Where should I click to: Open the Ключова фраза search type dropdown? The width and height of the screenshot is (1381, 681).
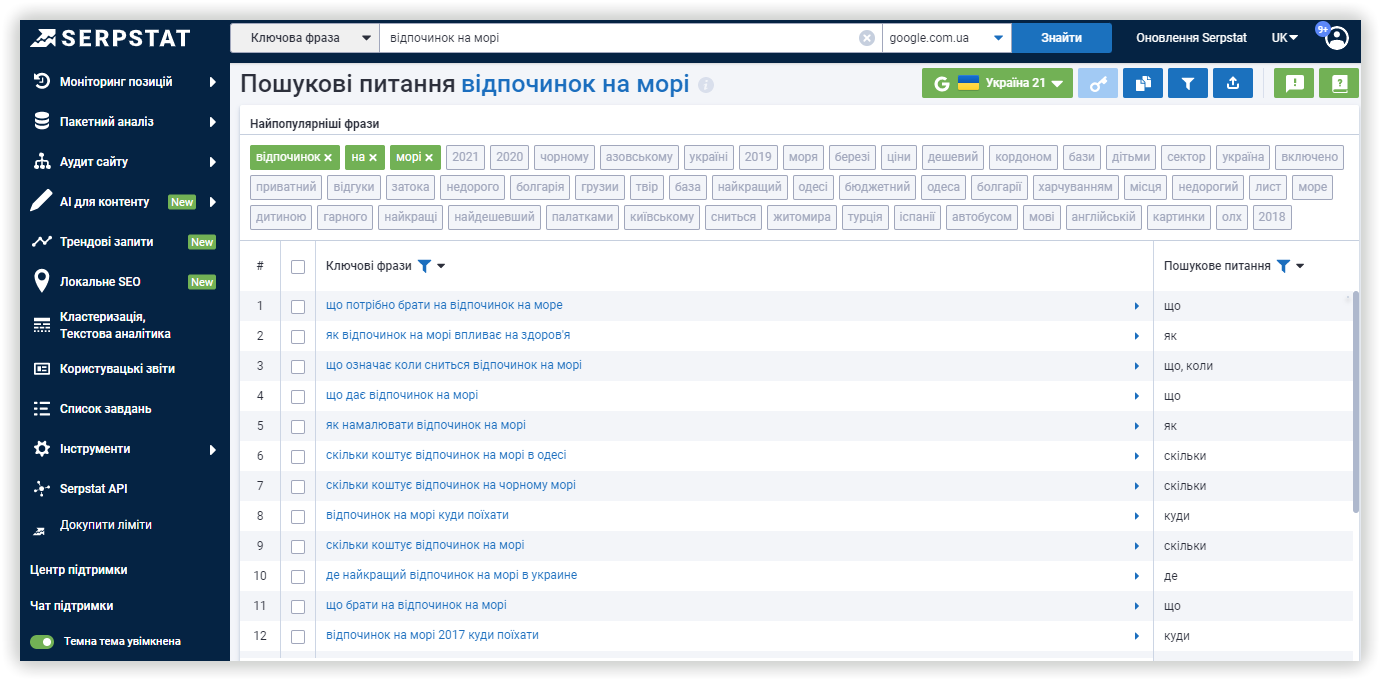click(x=305, y=38)
